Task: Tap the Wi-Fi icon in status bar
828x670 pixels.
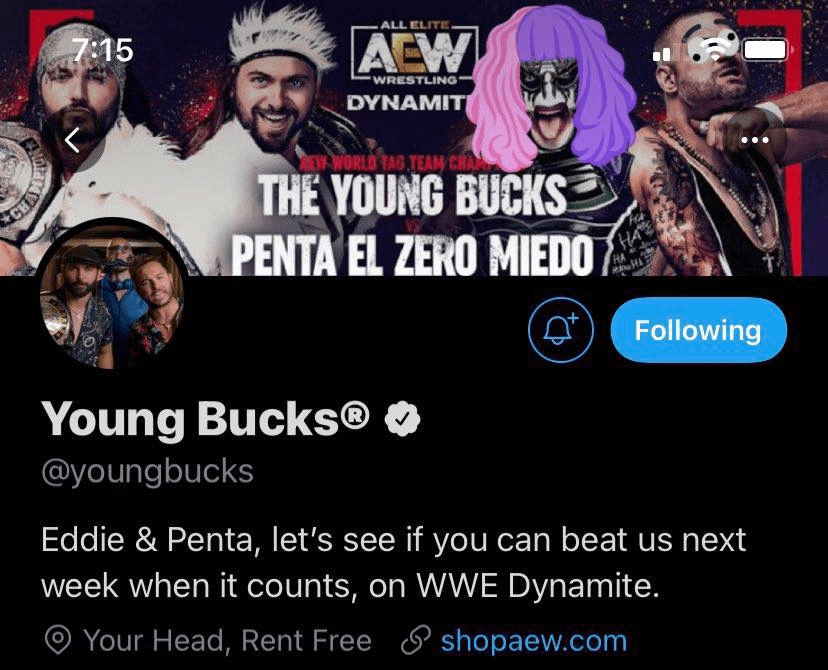Action: point(713,48)
